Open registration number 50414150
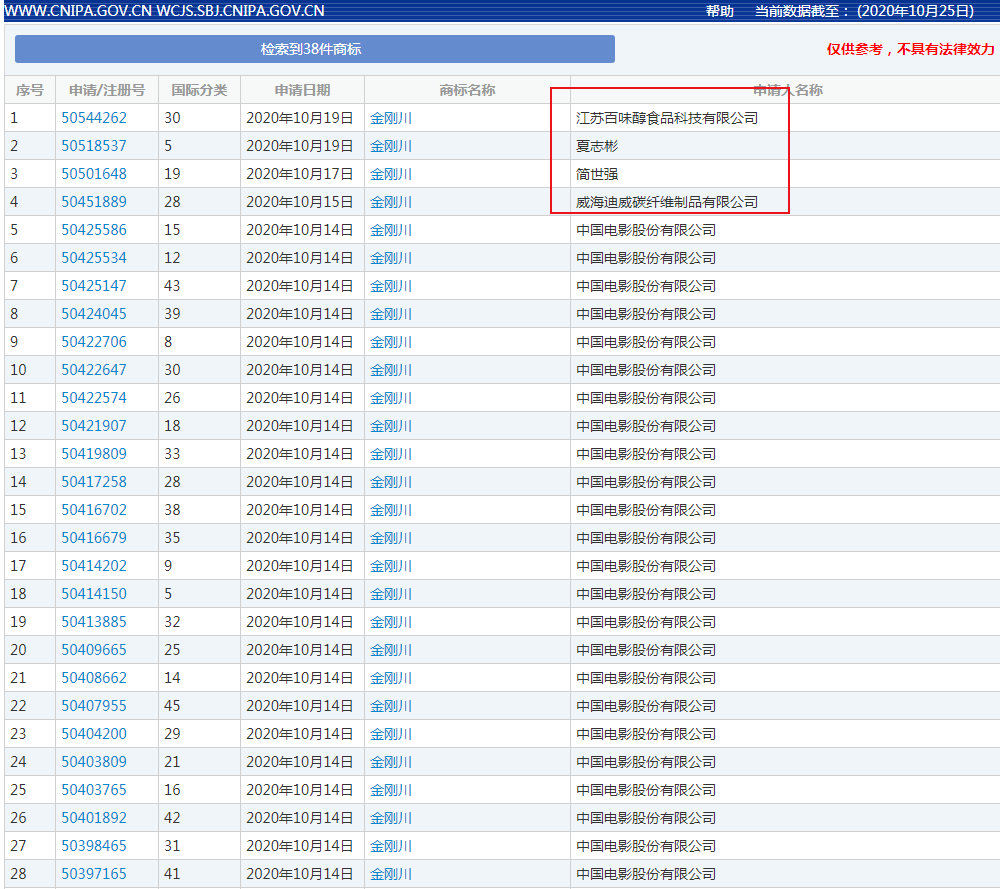 pos(94,594)
